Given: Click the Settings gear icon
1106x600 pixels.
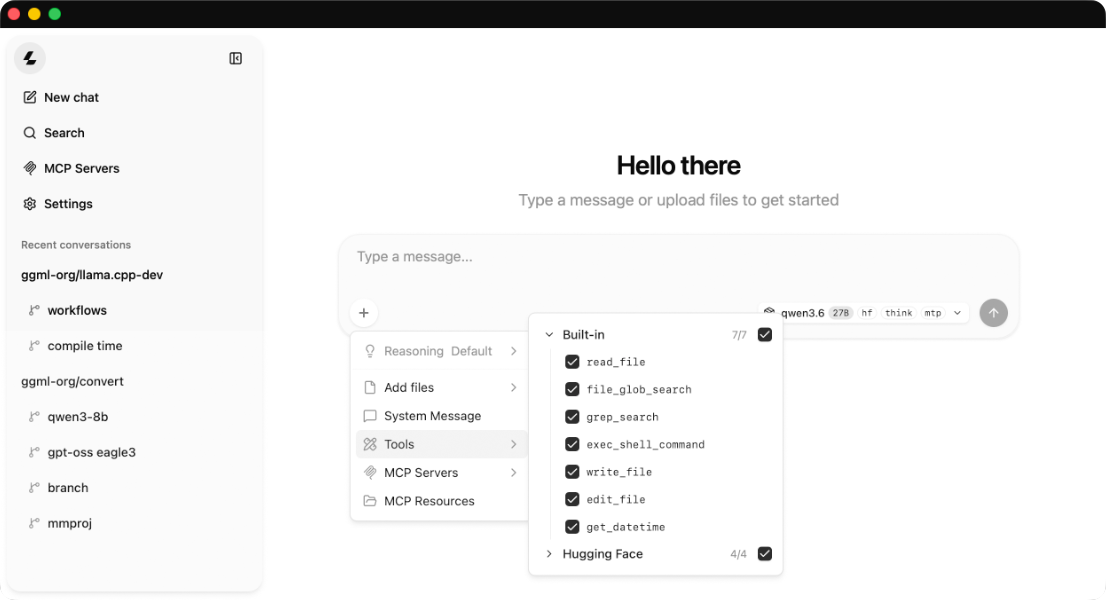Looking at the screenshot, I should click(30, 204).
